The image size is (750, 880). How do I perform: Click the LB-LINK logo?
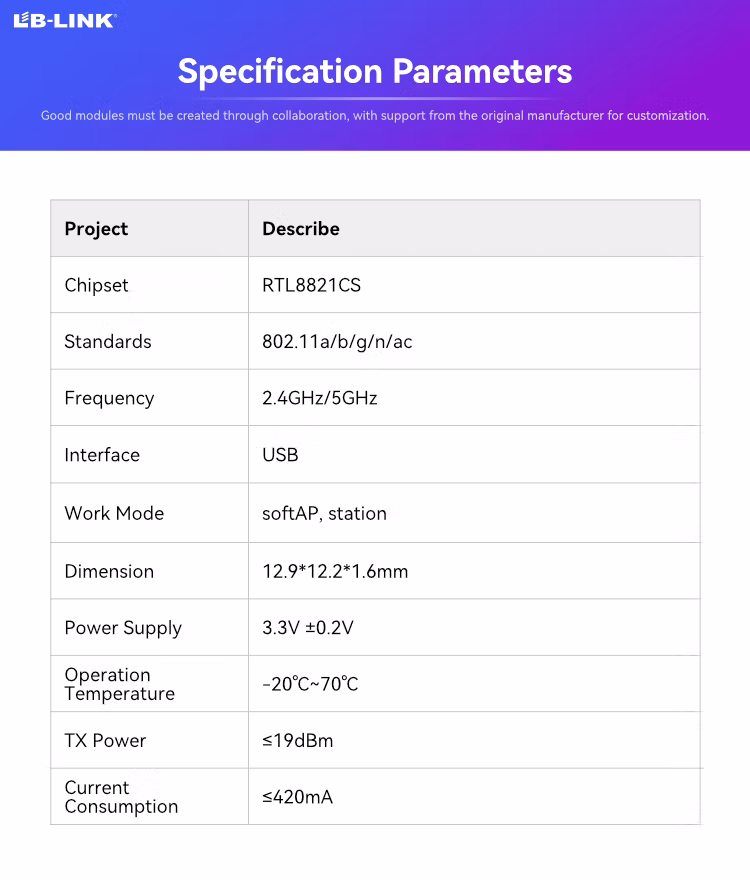pyautogui.click(x=65, y=20)
